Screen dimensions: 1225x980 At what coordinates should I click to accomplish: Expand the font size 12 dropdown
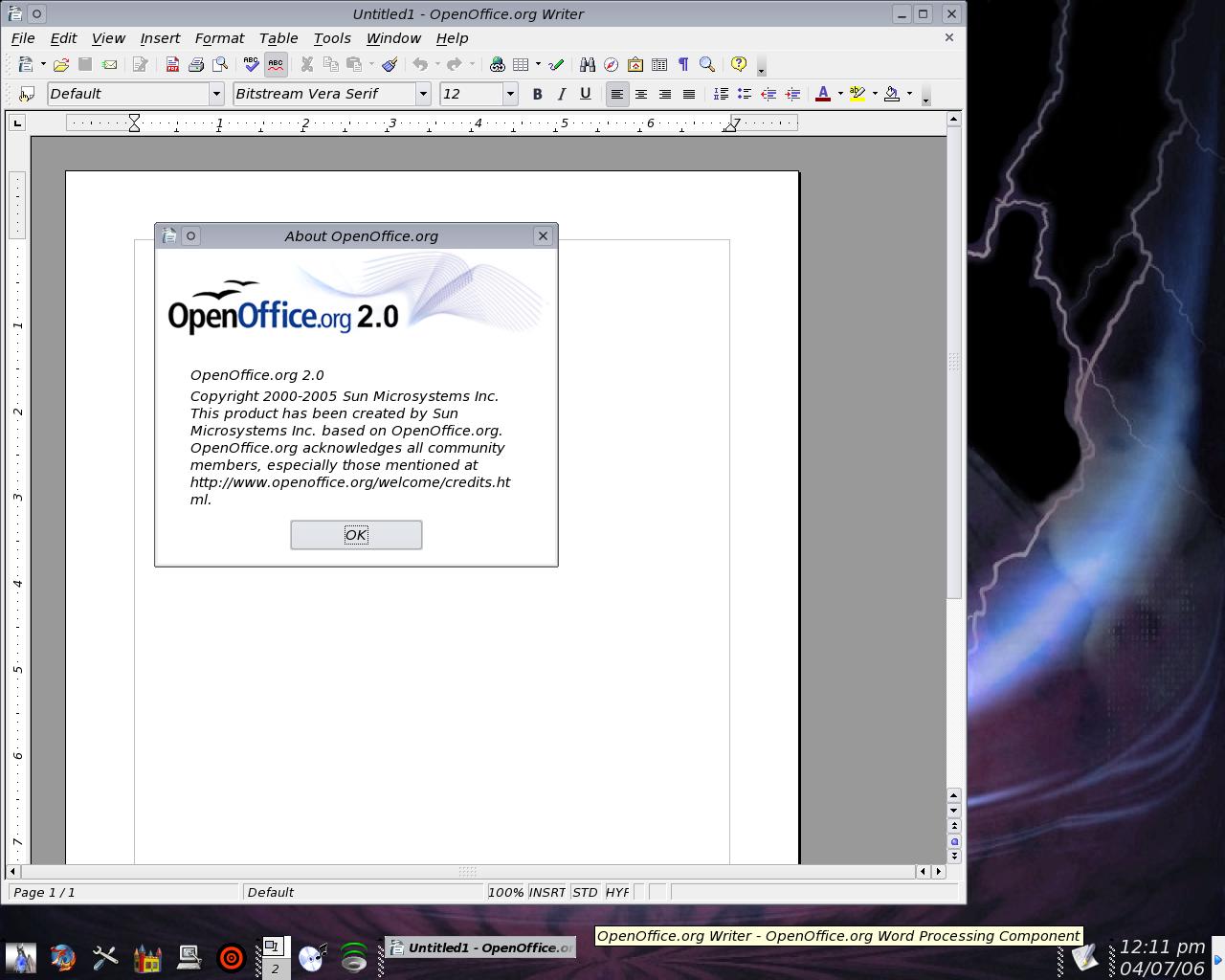[x=510, y=94]
